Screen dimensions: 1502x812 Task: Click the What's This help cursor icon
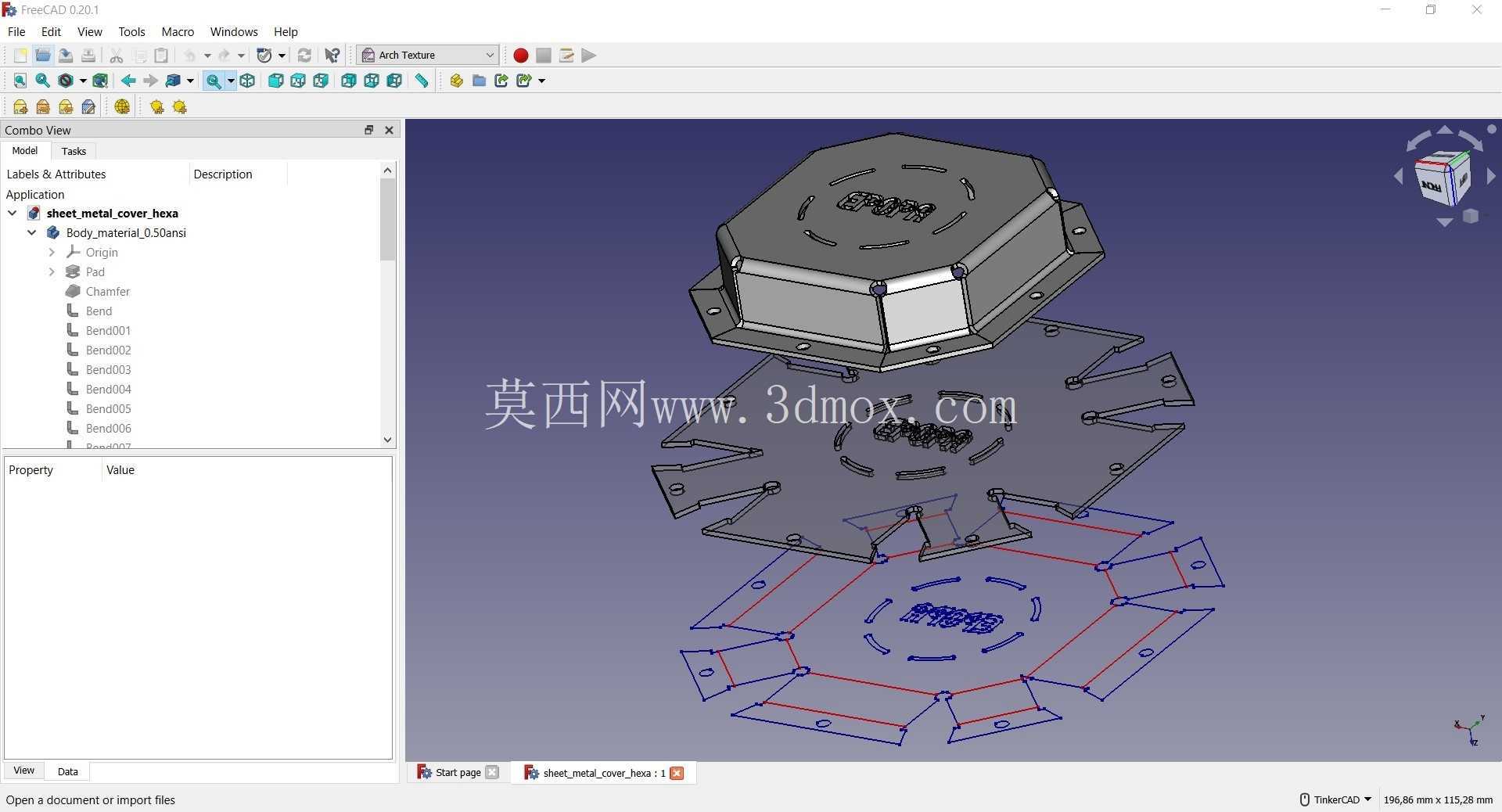pos(332,56)
